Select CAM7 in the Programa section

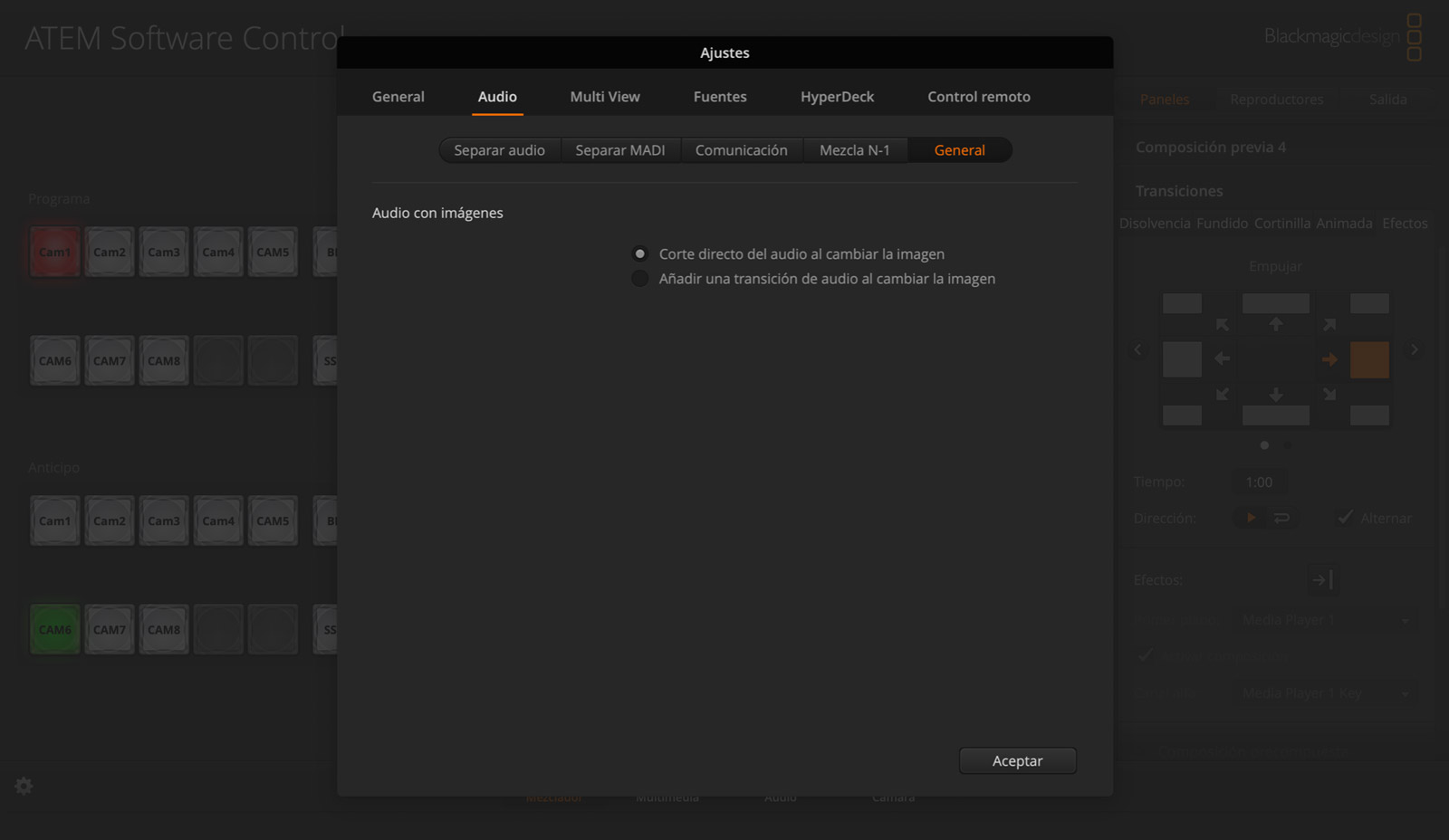pyautogui.click(x=110, y=360)
